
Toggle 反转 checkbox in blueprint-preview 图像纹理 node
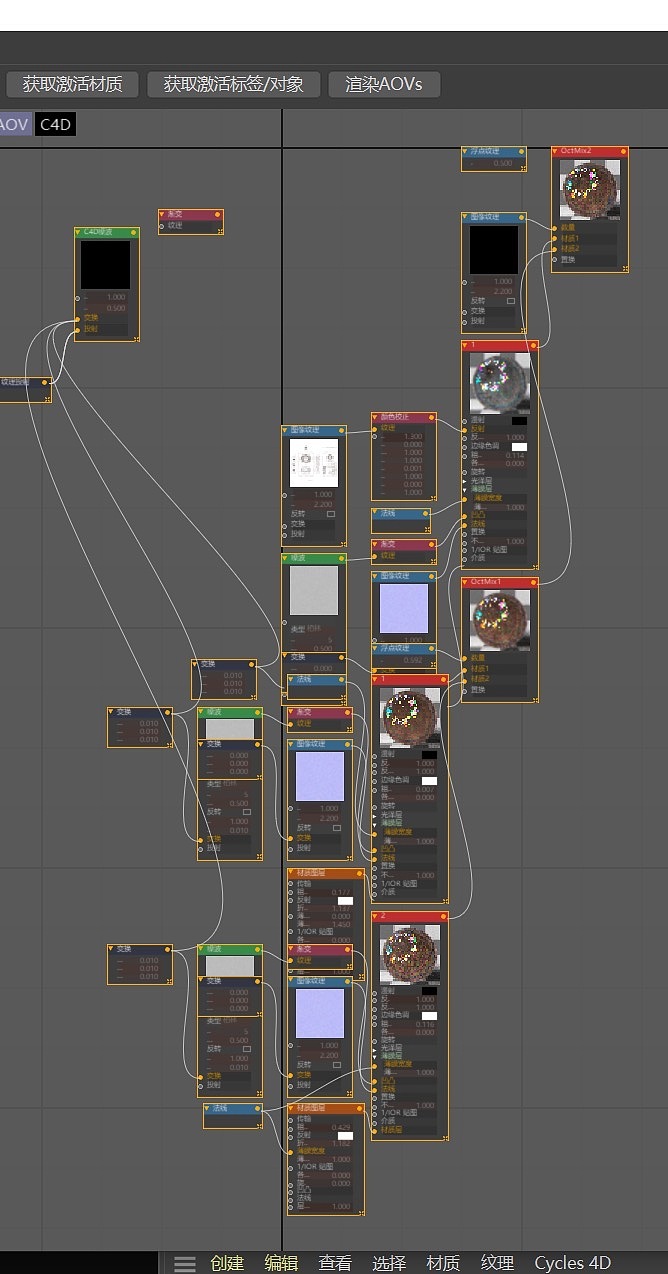click(x=331, y=513)
